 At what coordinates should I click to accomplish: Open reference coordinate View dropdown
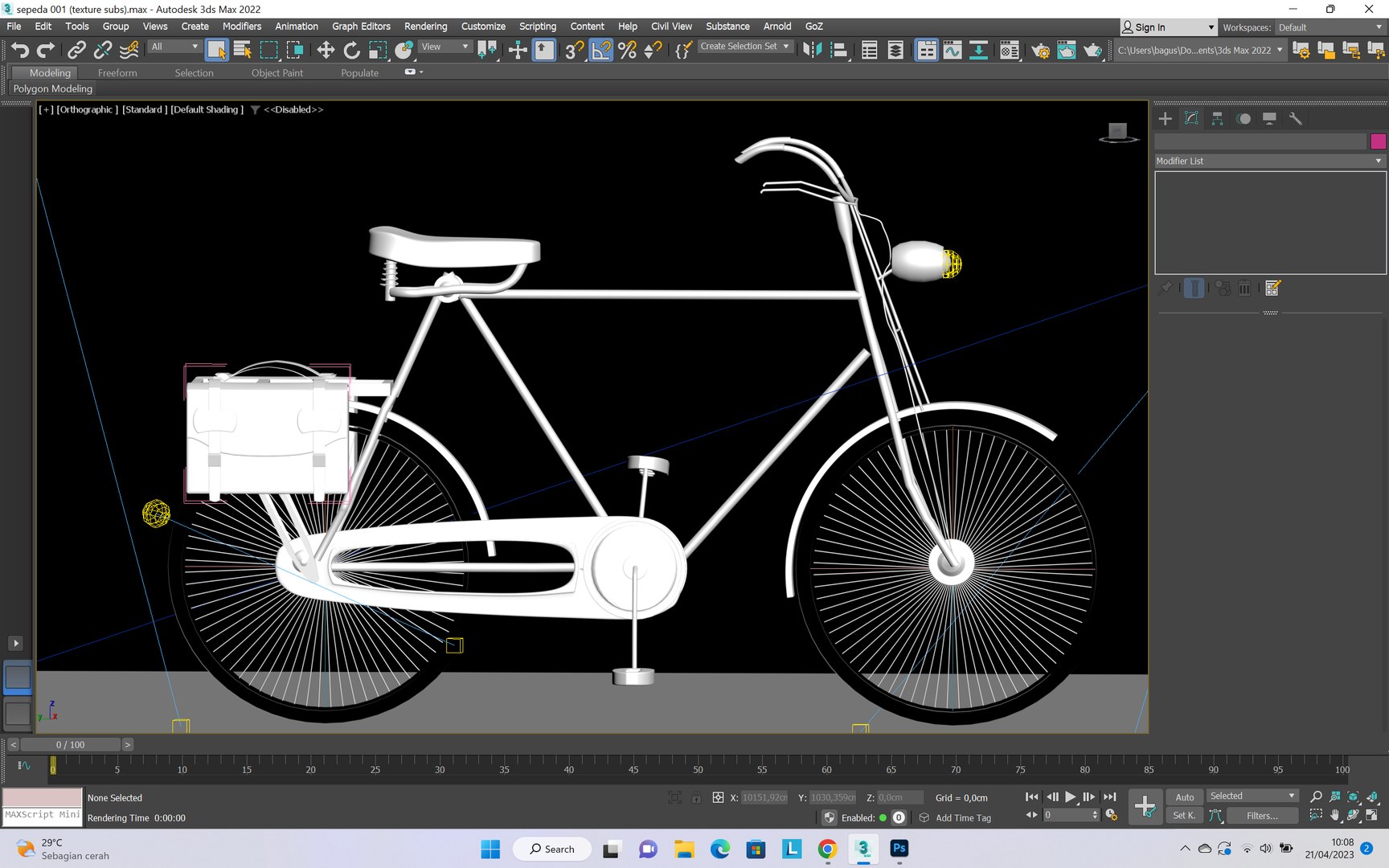(x=445, y=47)
